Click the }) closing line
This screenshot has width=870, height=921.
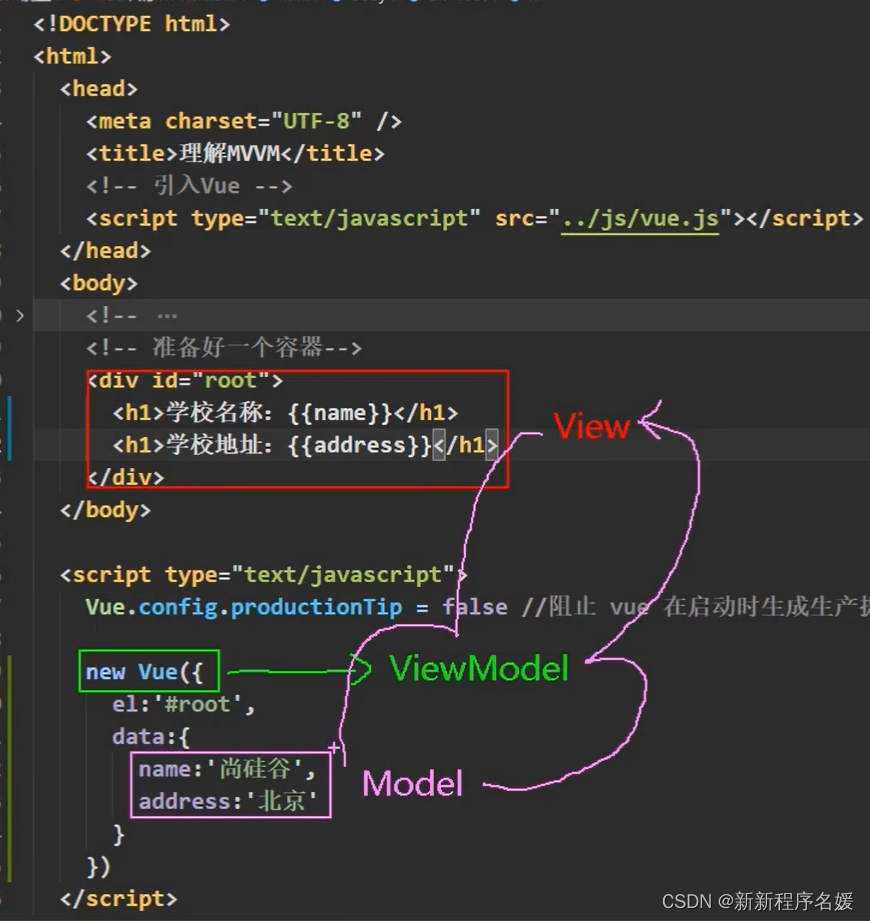coord(98,866)
